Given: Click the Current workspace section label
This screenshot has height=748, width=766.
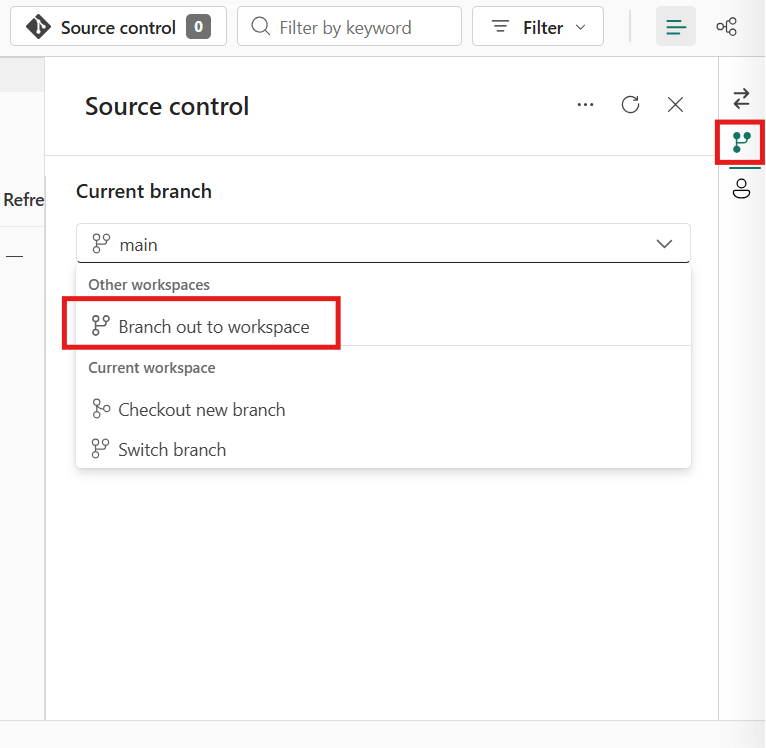Looking at the screenshot, I should pyautogui.click(x=152, y=367).
